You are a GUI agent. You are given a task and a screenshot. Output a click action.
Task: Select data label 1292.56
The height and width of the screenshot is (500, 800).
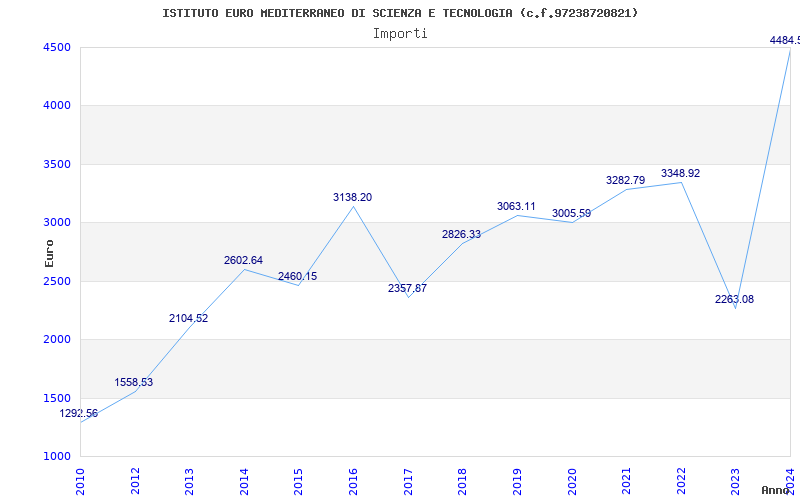pyautogui.click(x=79, y=413)
